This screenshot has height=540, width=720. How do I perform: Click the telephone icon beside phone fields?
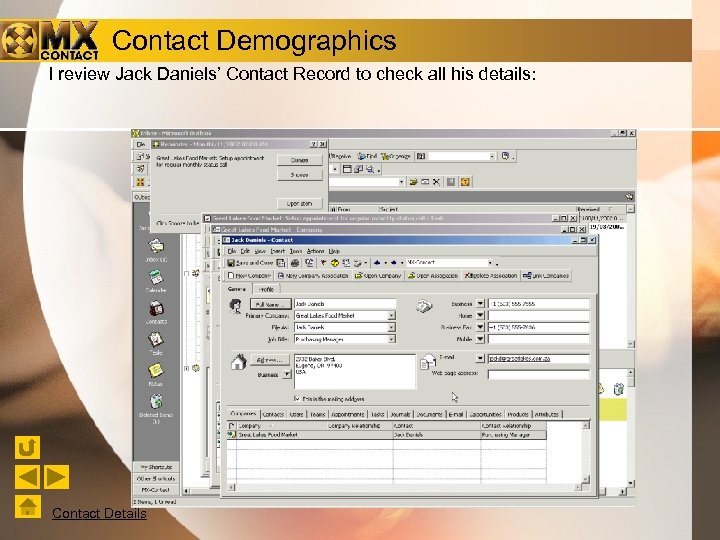(x=424, y=306)
